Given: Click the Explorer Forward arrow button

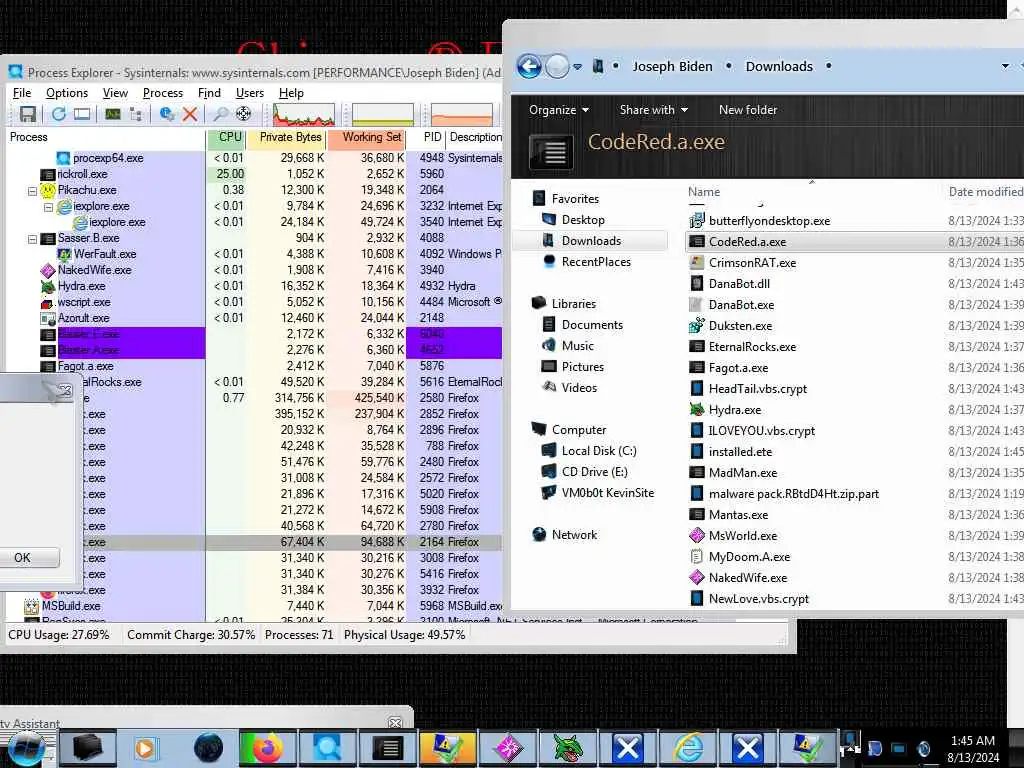Looking at the screenshot, I should [x=557, y=66].
